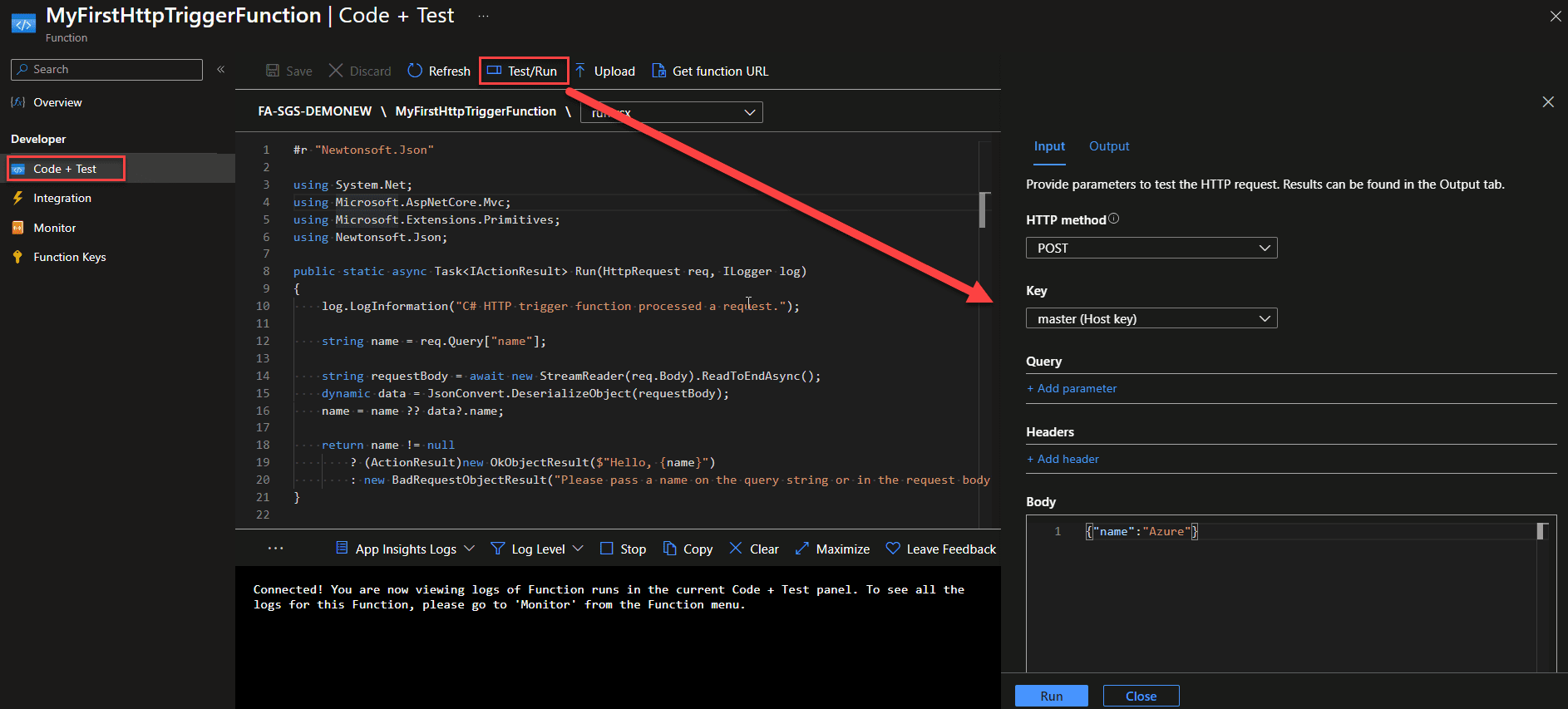Maximize the logs panel
Image resolution: width=1568 pixels, height=709 pixels.
tap(832, 549)
